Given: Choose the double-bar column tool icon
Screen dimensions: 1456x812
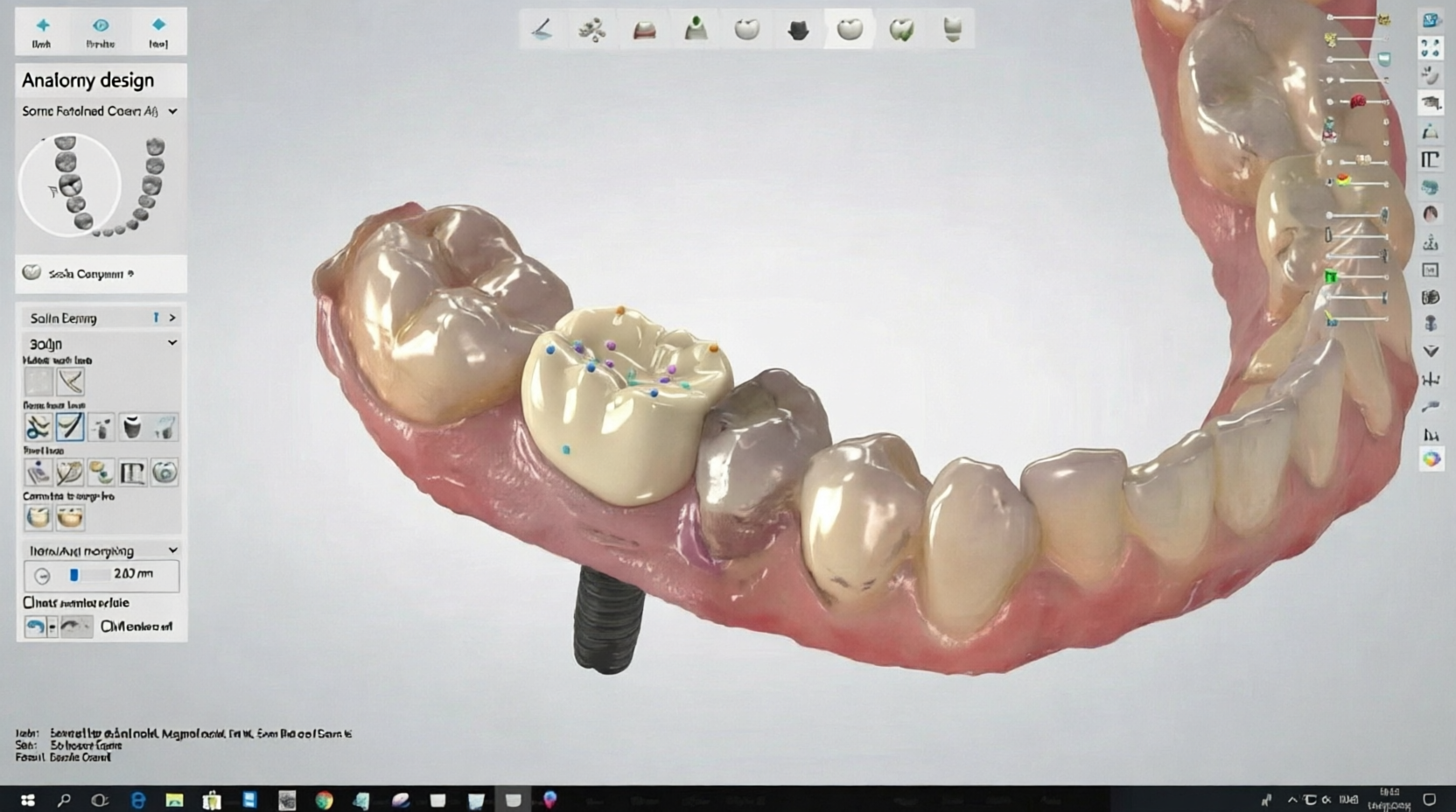Looking at the screenshot, I should 132,472.
